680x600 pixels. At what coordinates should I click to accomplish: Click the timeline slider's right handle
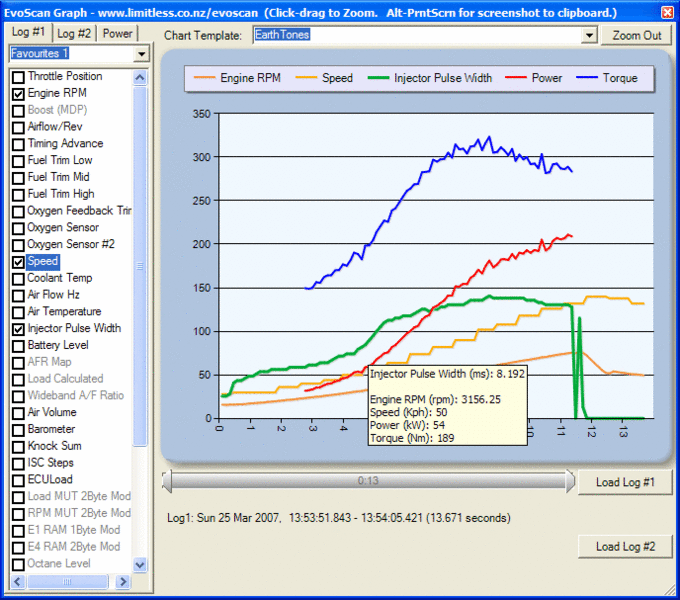pos(570,481)
